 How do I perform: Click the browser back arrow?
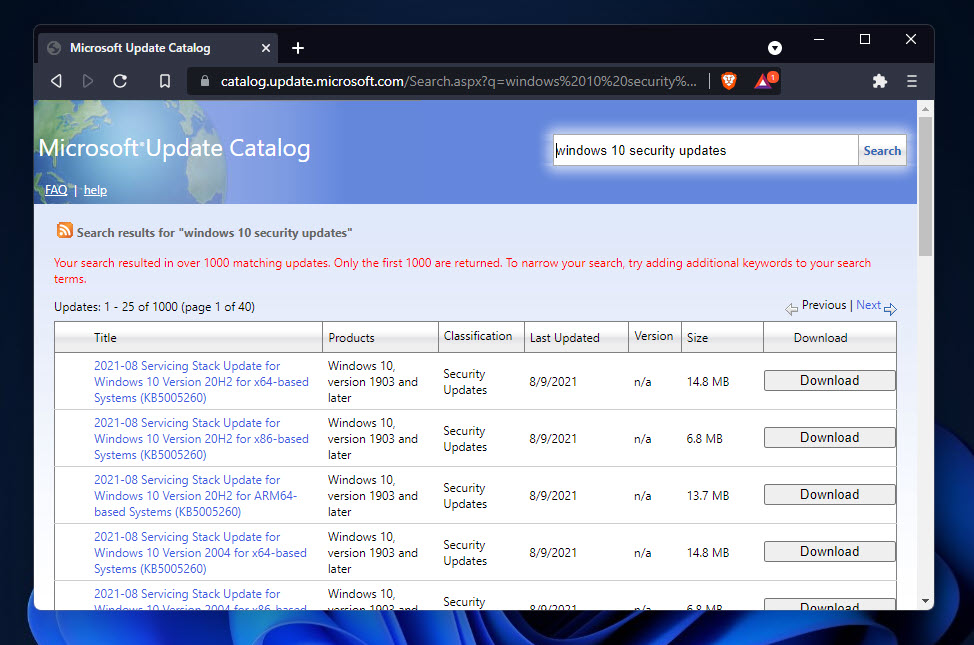click(57, 81)
